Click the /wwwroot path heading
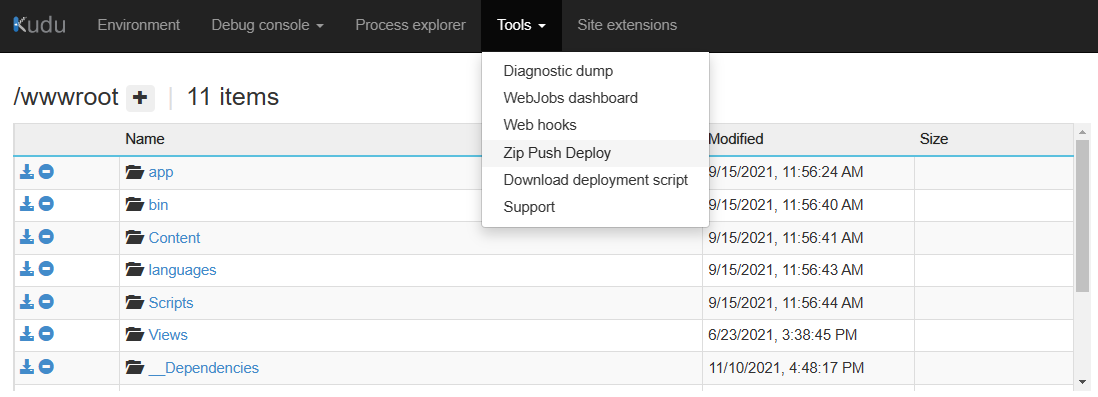This screenshot has height=397, width=1098. [66, 97]
